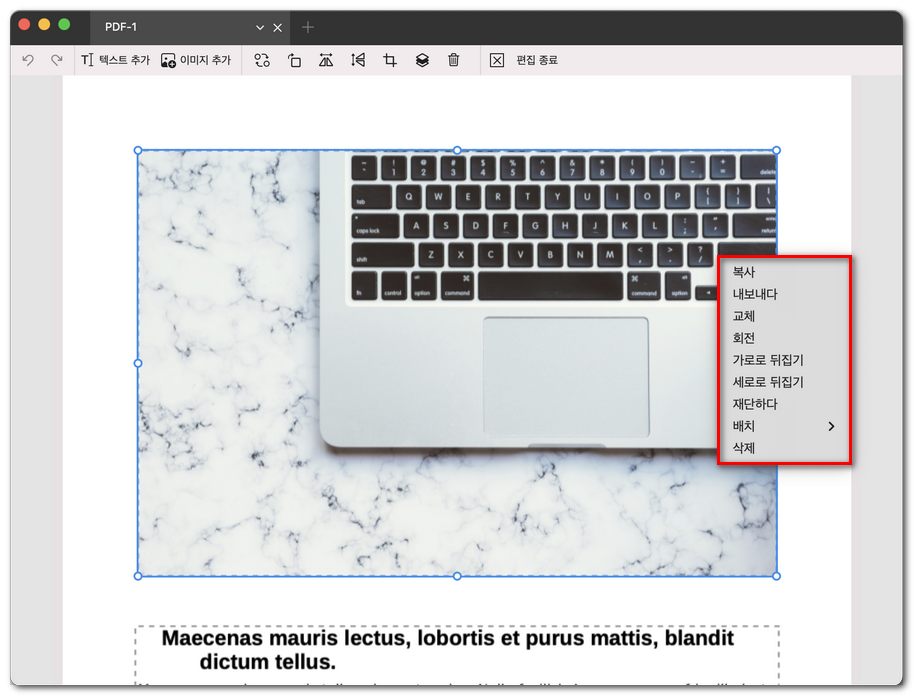Viewport: 914px width, 696px height.
Task: Click the flip vertical toolbar icon
Action: [x=358, y=60]
